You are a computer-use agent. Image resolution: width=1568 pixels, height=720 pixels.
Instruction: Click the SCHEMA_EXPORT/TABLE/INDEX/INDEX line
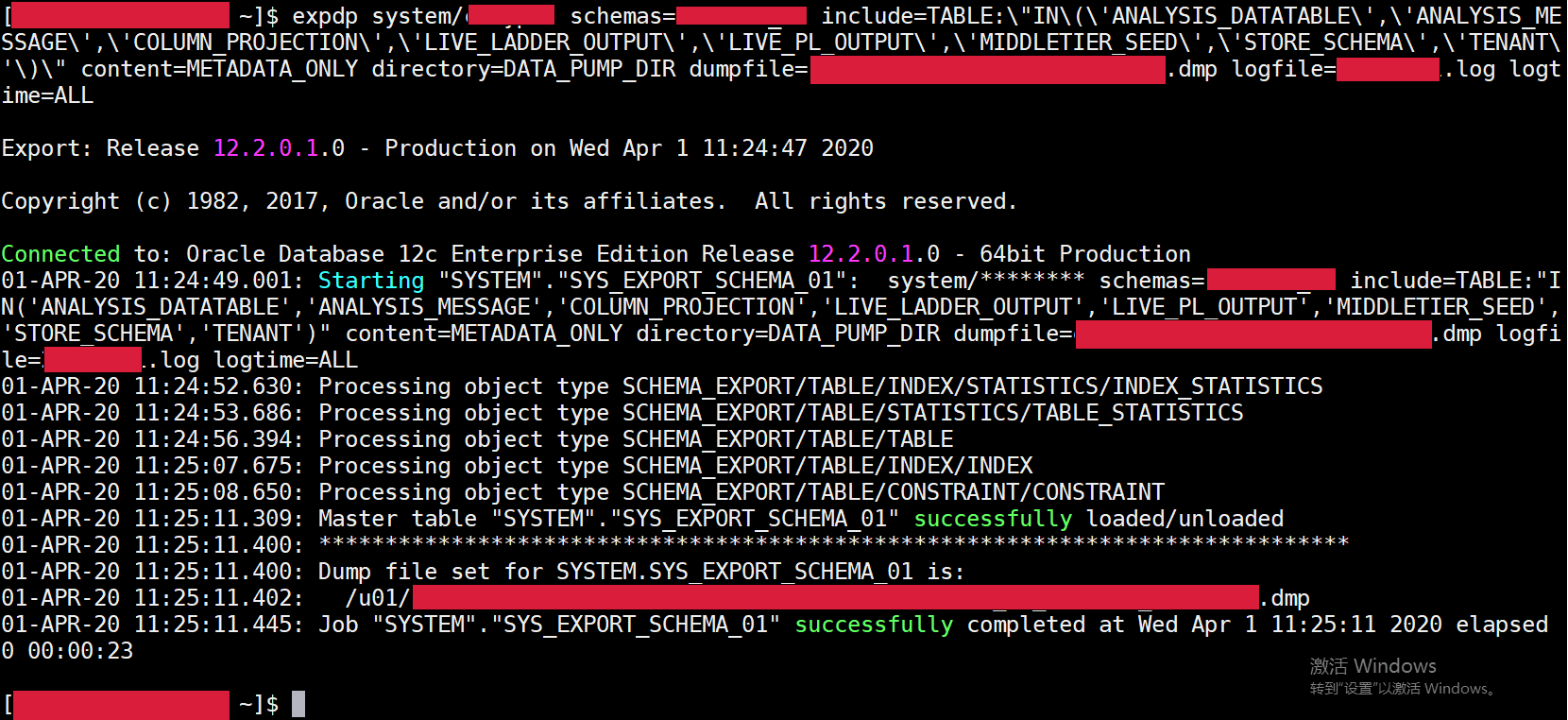(x=517, y=466)
